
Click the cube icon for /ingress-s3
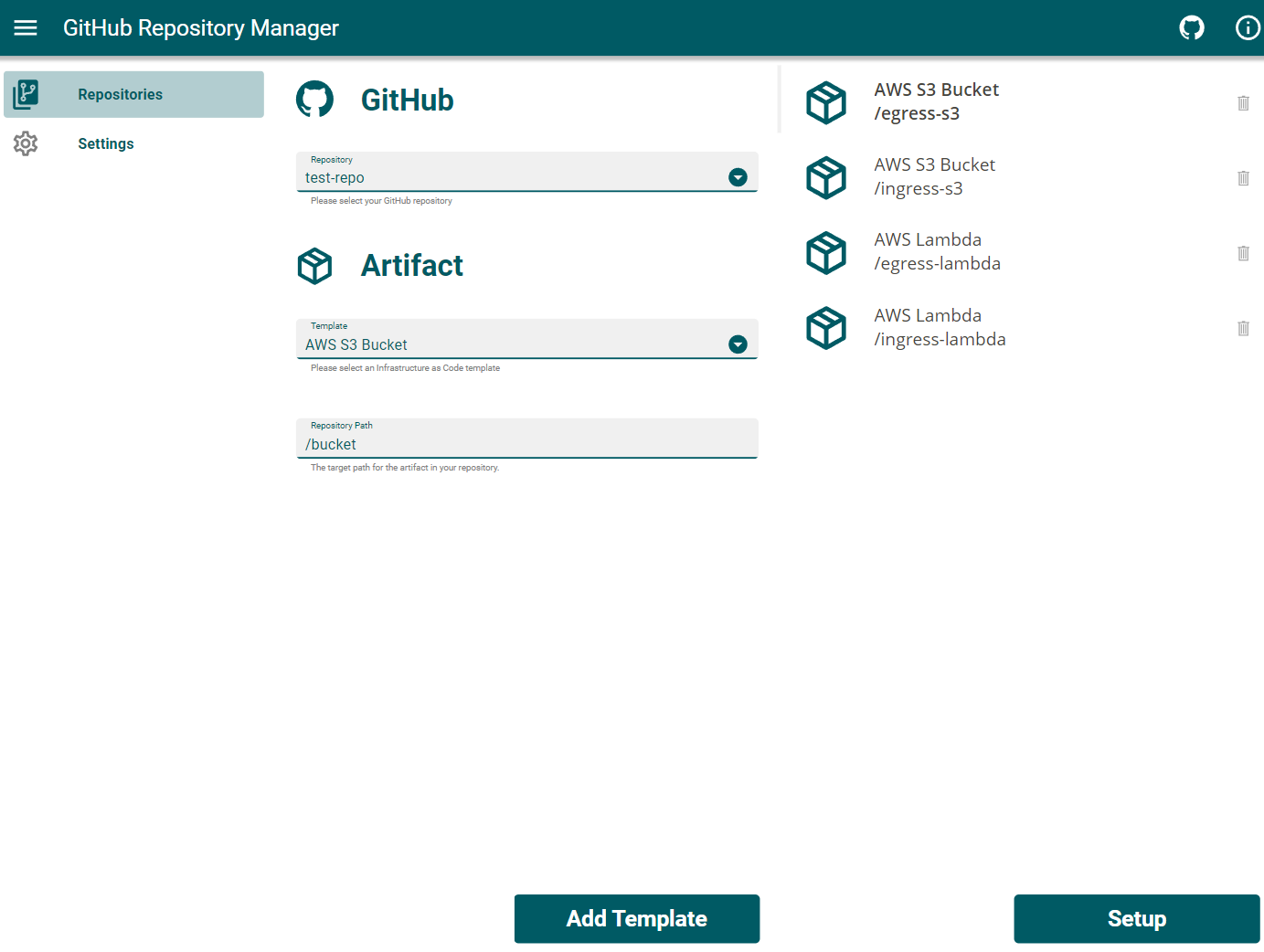[x=826, y=177]
